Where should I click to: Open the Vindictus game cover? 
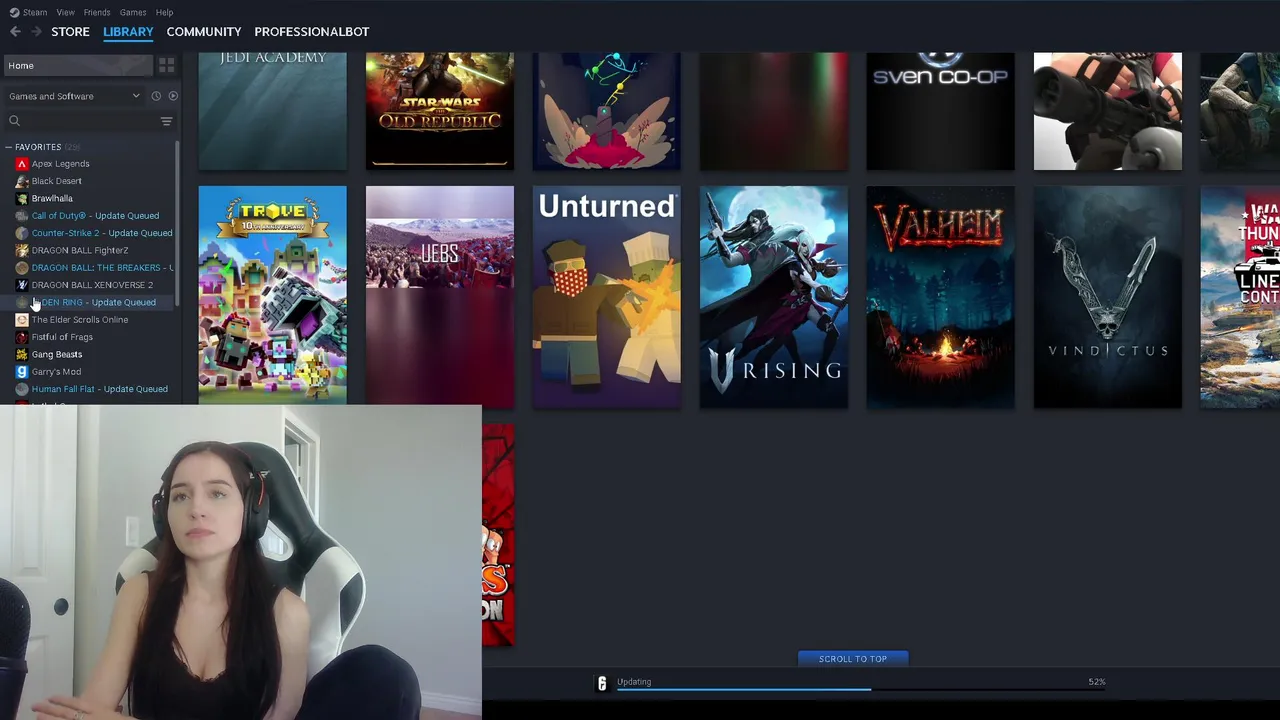click(x=1107, y=297)
